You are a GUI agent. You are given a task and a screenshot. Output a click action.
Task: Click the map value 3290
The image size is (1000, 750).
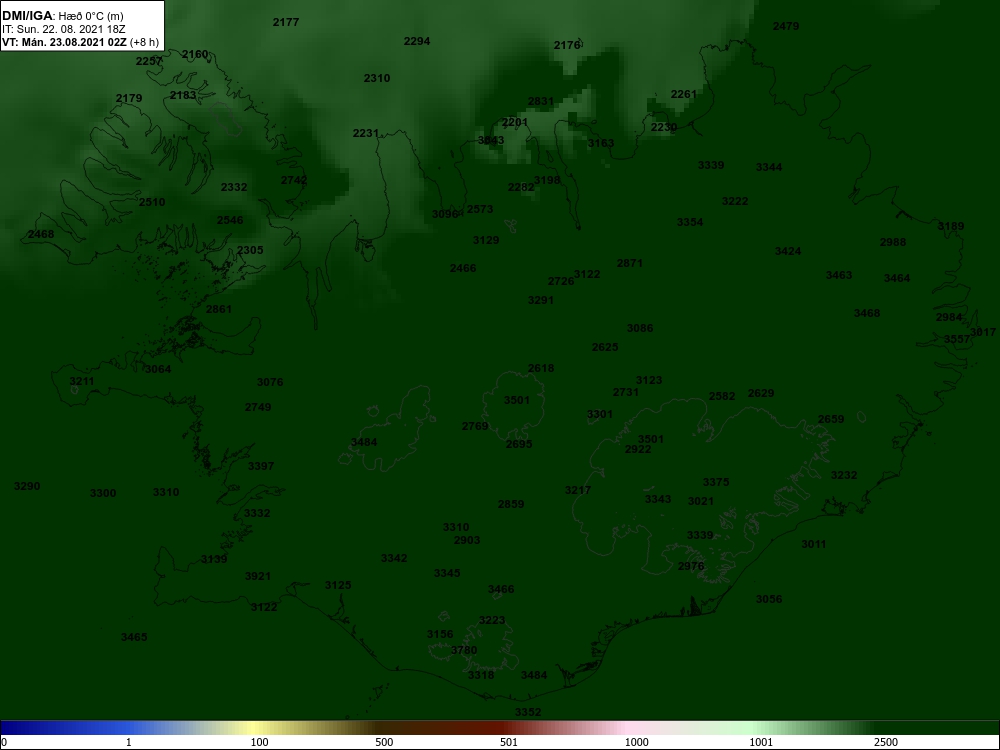pos(27,487)
